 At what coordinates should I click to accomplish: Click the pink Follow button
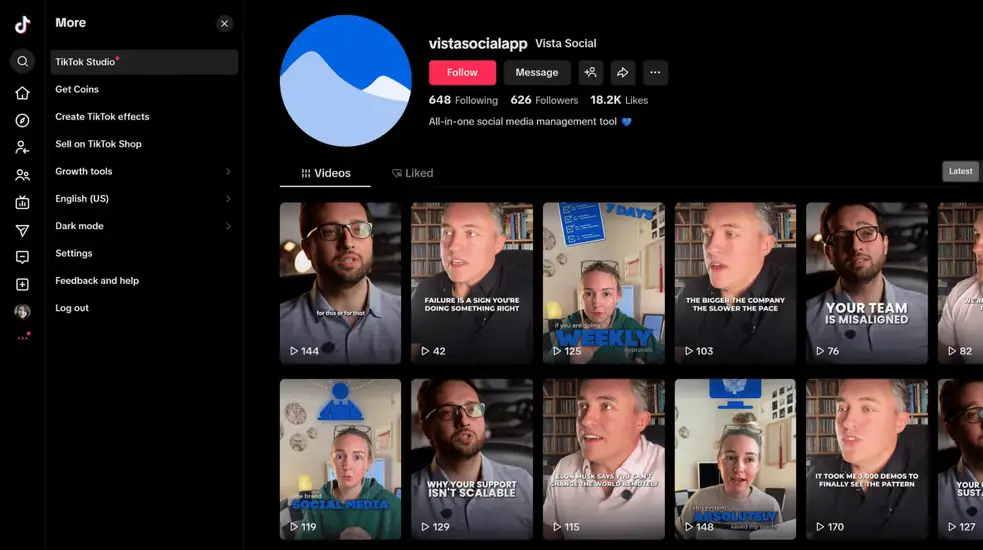tap(462, 72)
